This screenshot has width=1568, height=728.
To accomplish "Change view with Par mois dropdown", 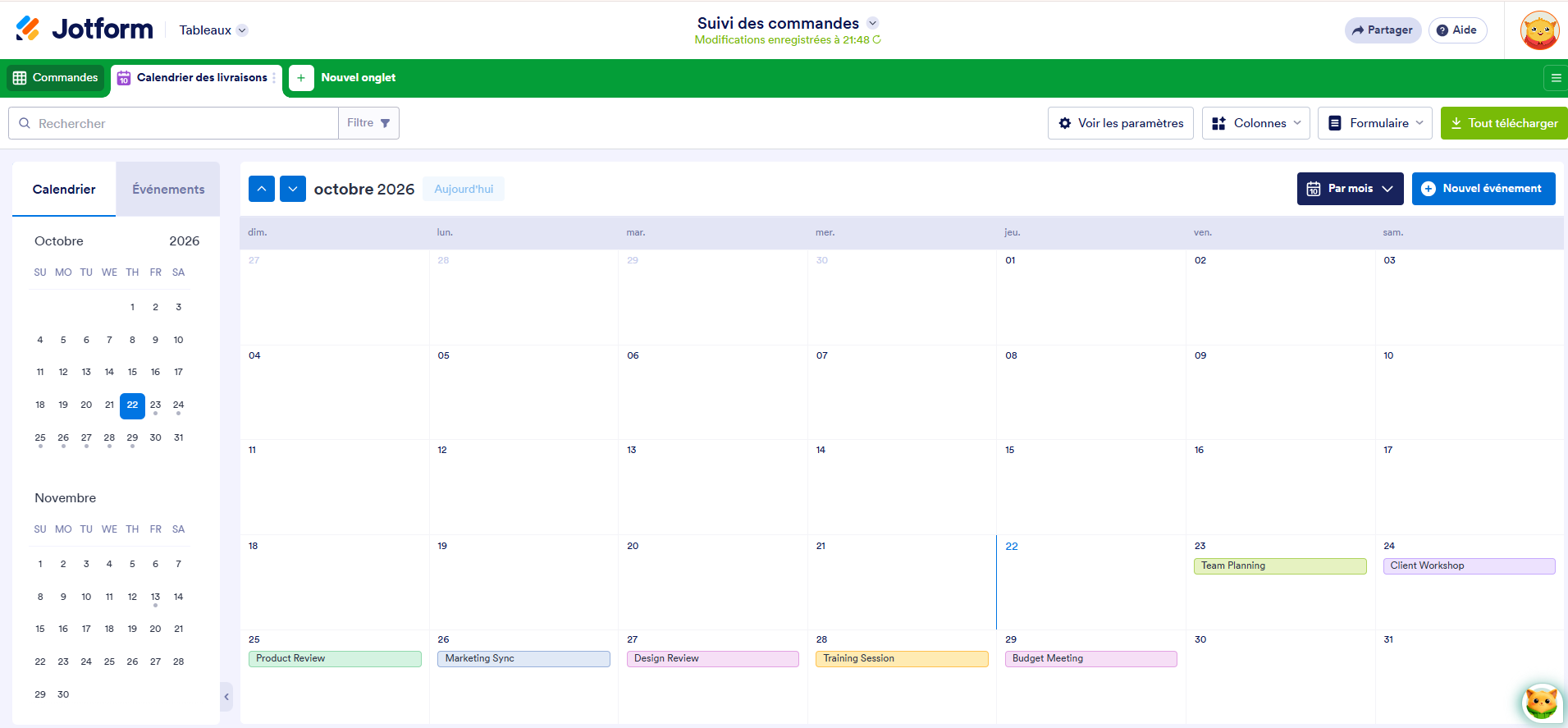I will pyautogui.click(x=1350, y=189).
